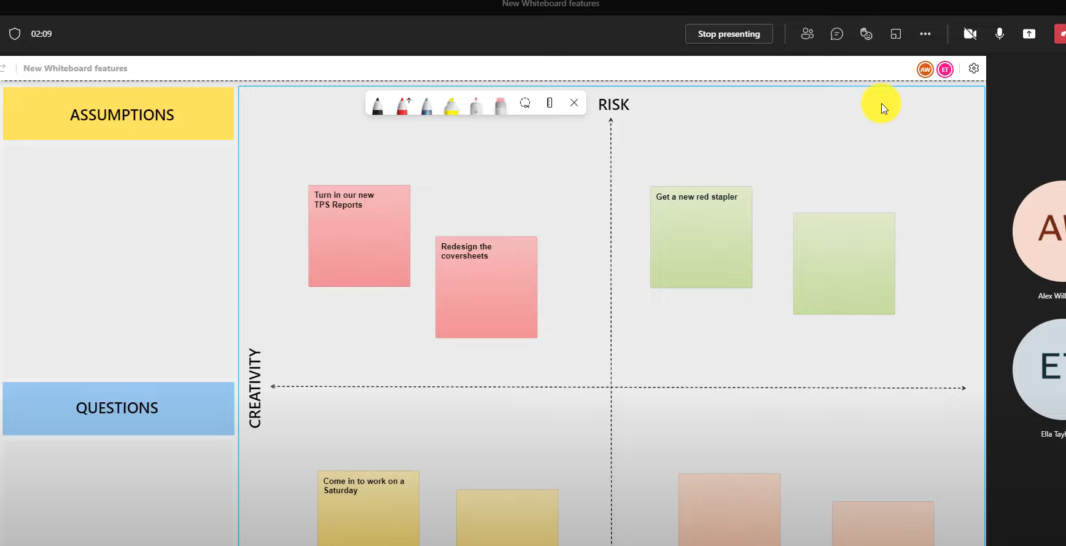Show meeting participants panel
This screenshot has width=1066, height=546.
tap(807, 34)
